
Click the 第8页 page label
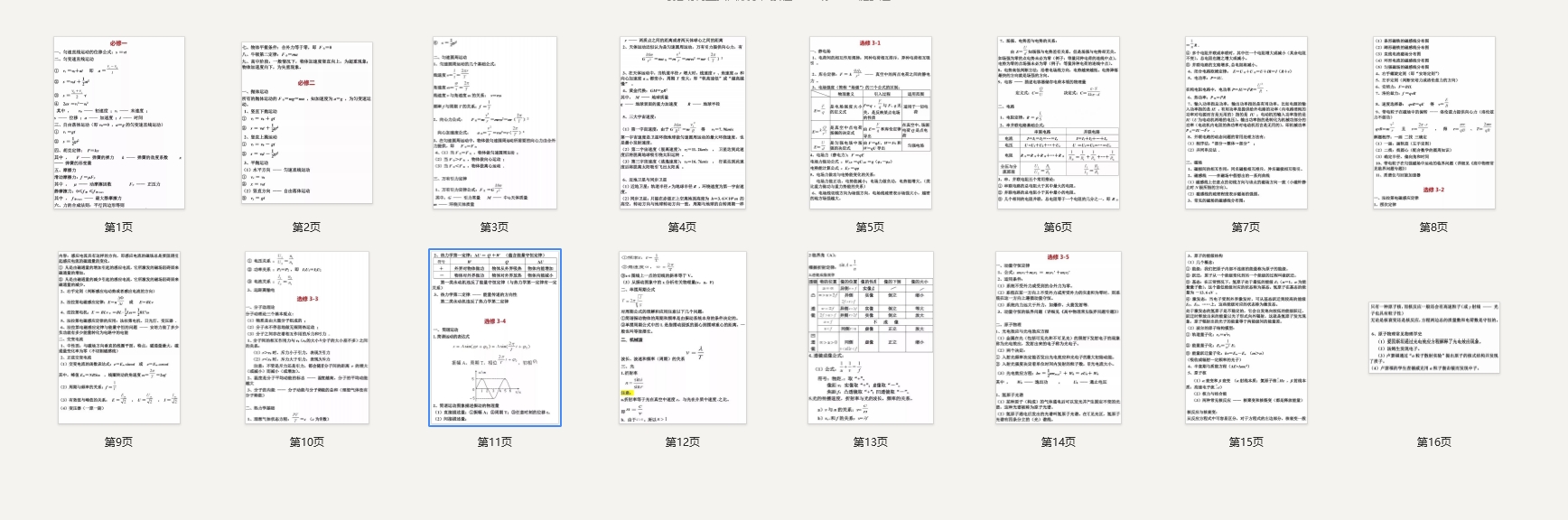point(1433,227)
